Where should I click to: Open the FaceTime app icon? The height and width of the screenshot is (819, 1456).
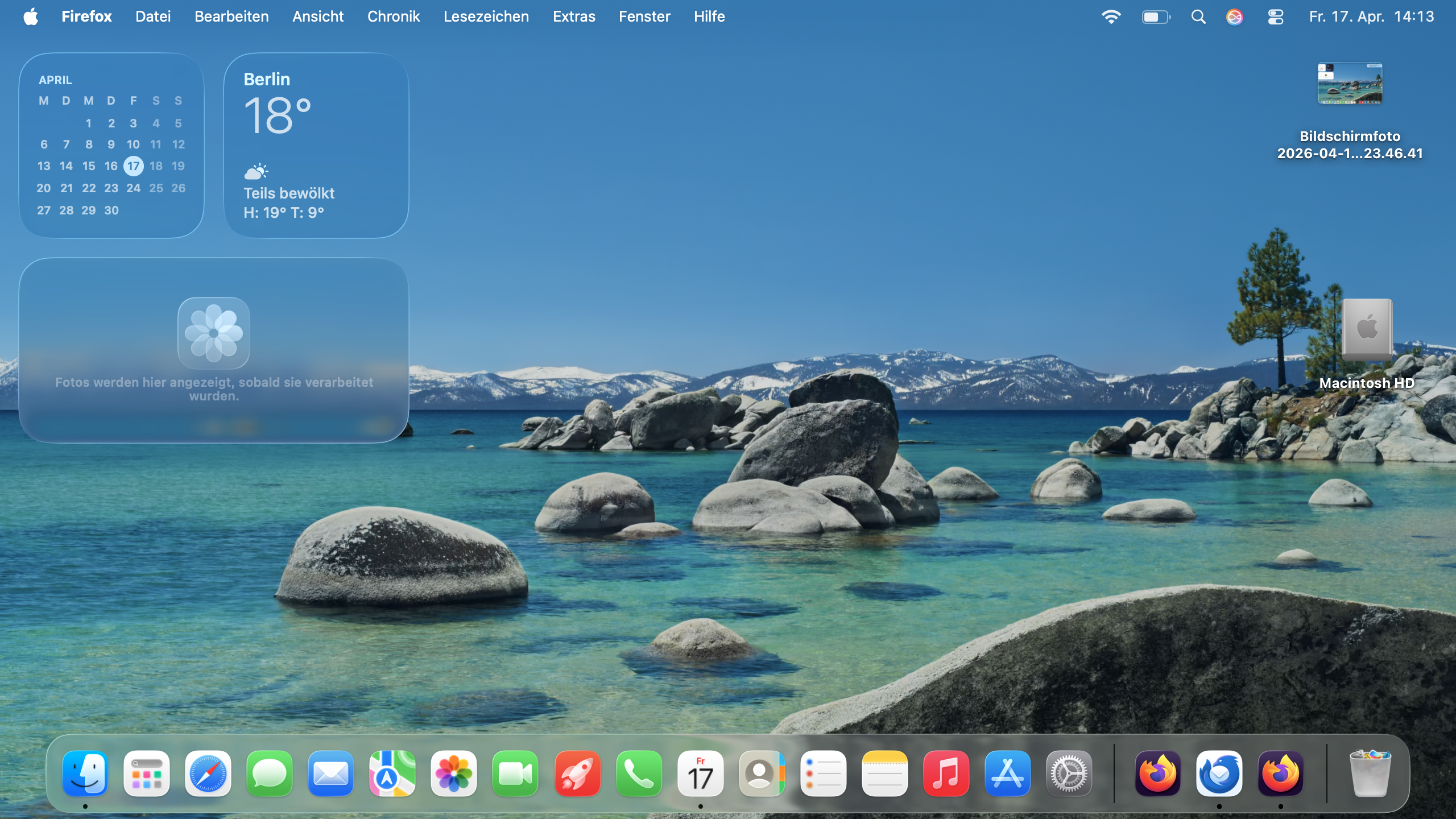[515, 773]
